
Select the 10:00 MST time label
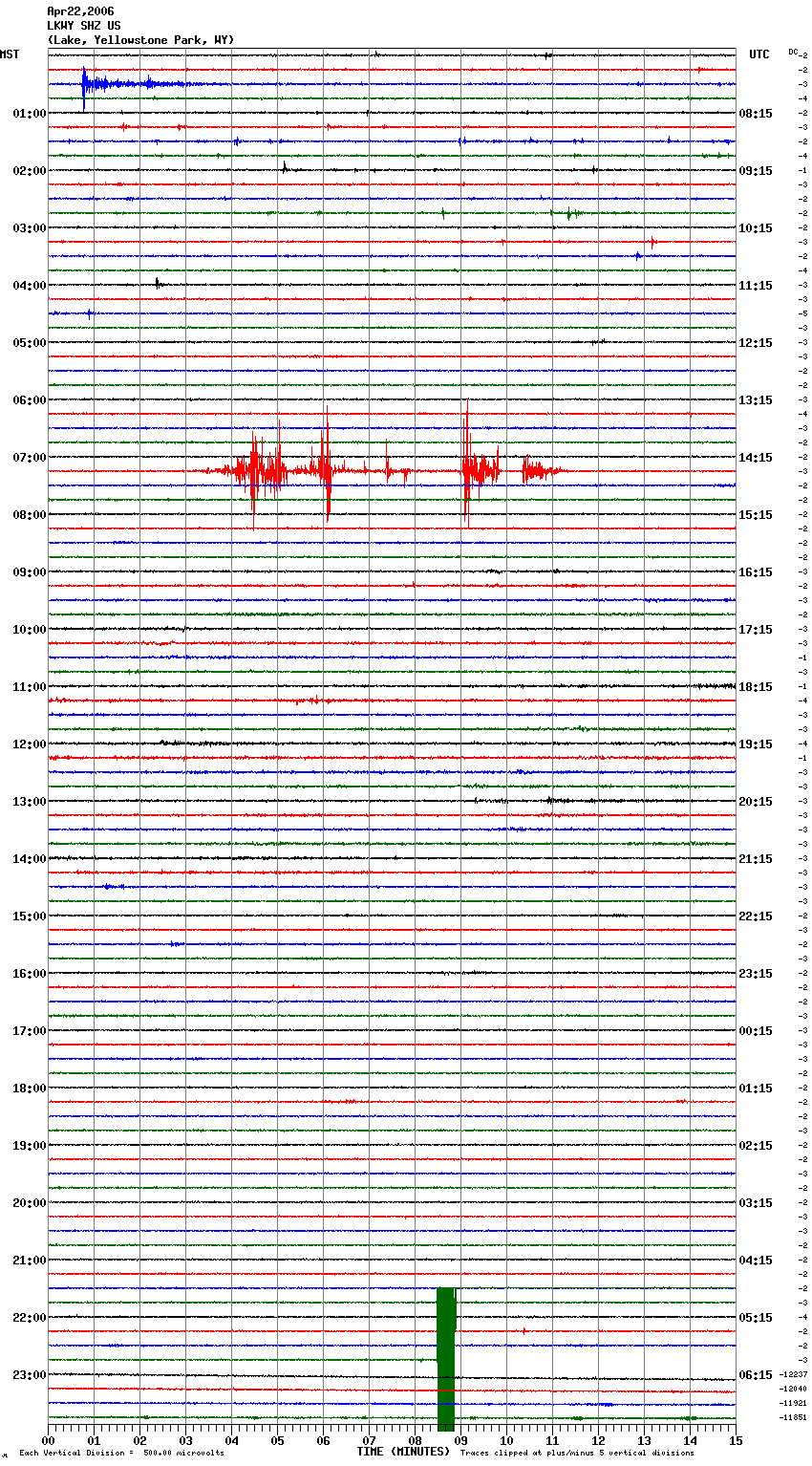coord(30,630)
